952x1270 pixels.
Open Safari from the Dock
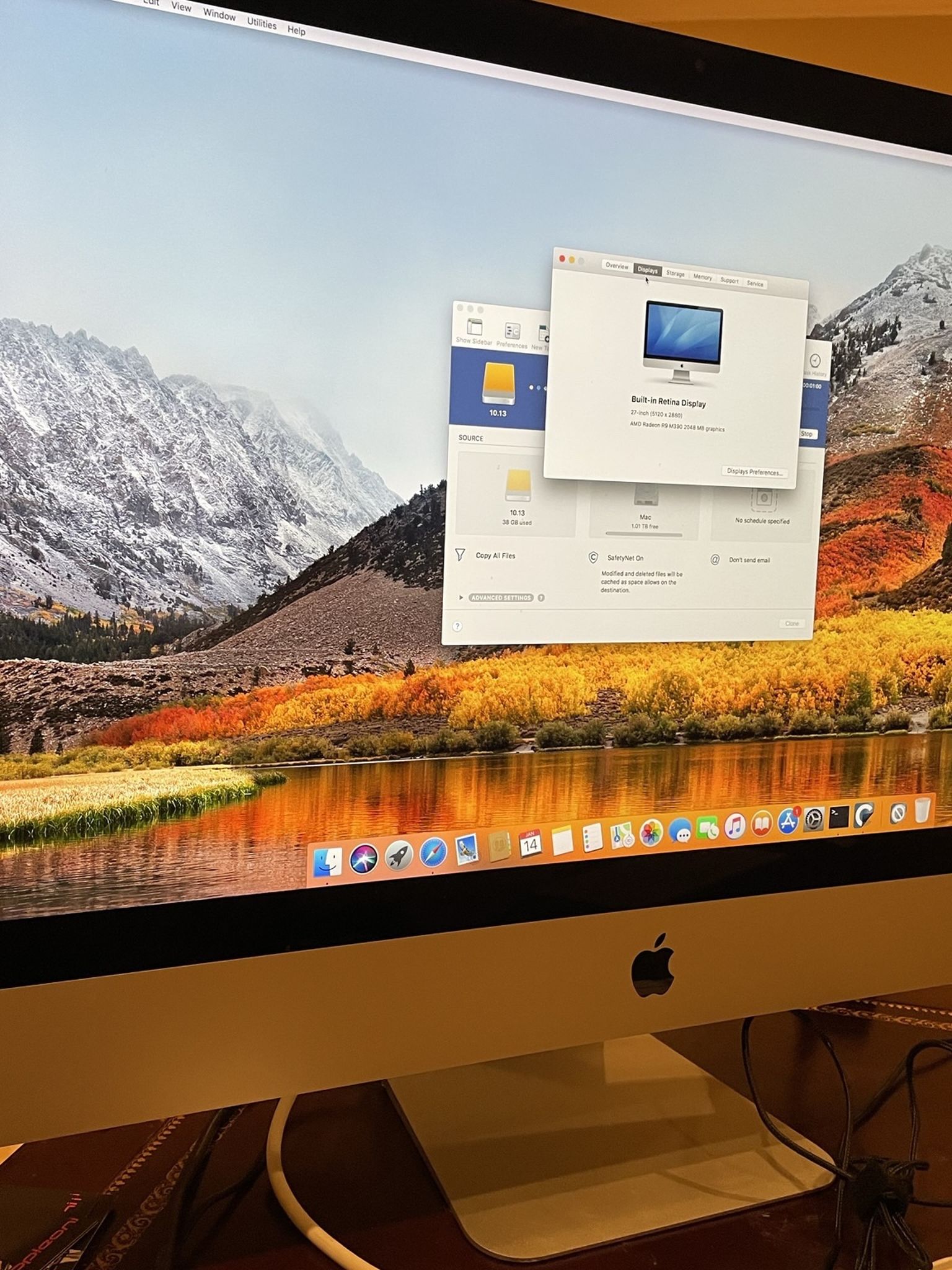433,853
